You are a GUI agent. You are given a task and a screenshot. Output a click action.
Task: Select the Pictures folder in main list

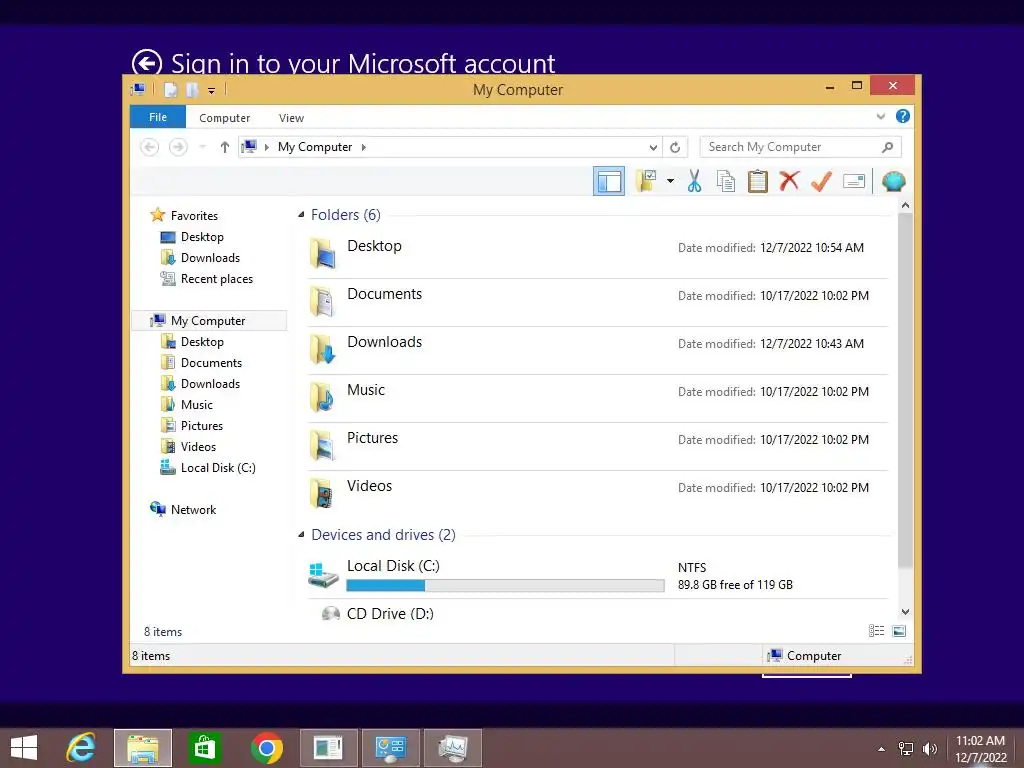tap(598, 447)
